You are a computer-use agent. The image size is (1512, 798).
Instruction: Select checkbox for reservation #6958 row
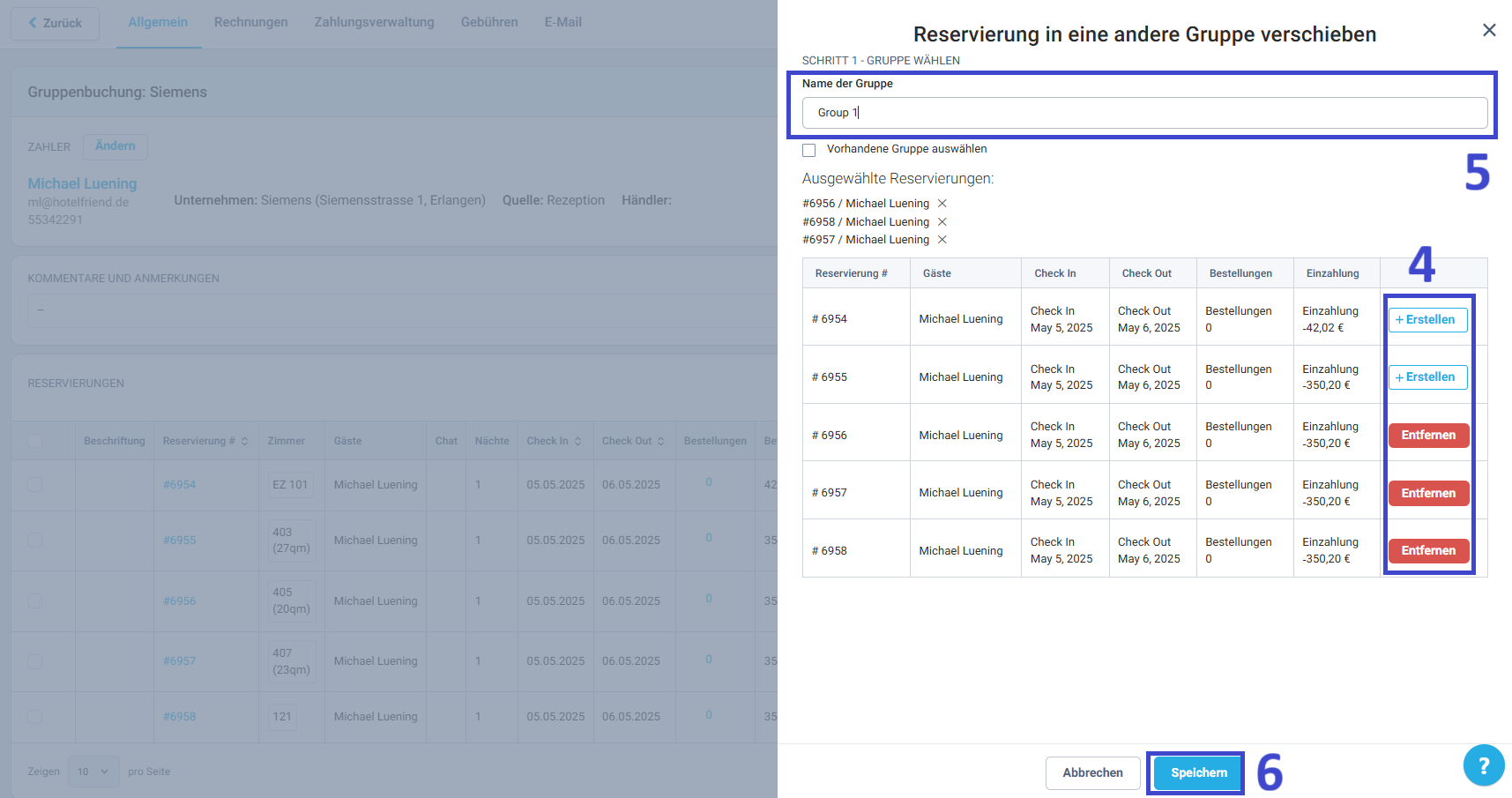click(x=34, y=716)
